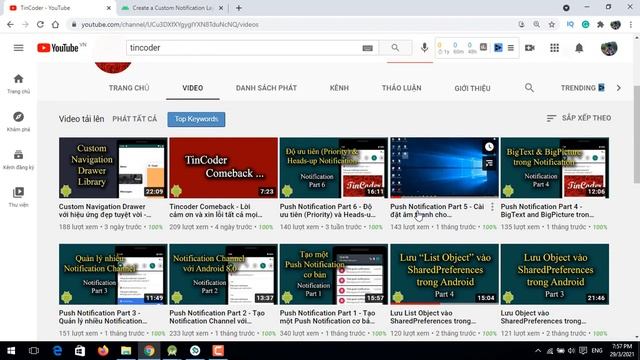This screenshot has width=640, height=360.
Task: Click ENG language indicator in taskbar
Action: (x=597, y=351)
